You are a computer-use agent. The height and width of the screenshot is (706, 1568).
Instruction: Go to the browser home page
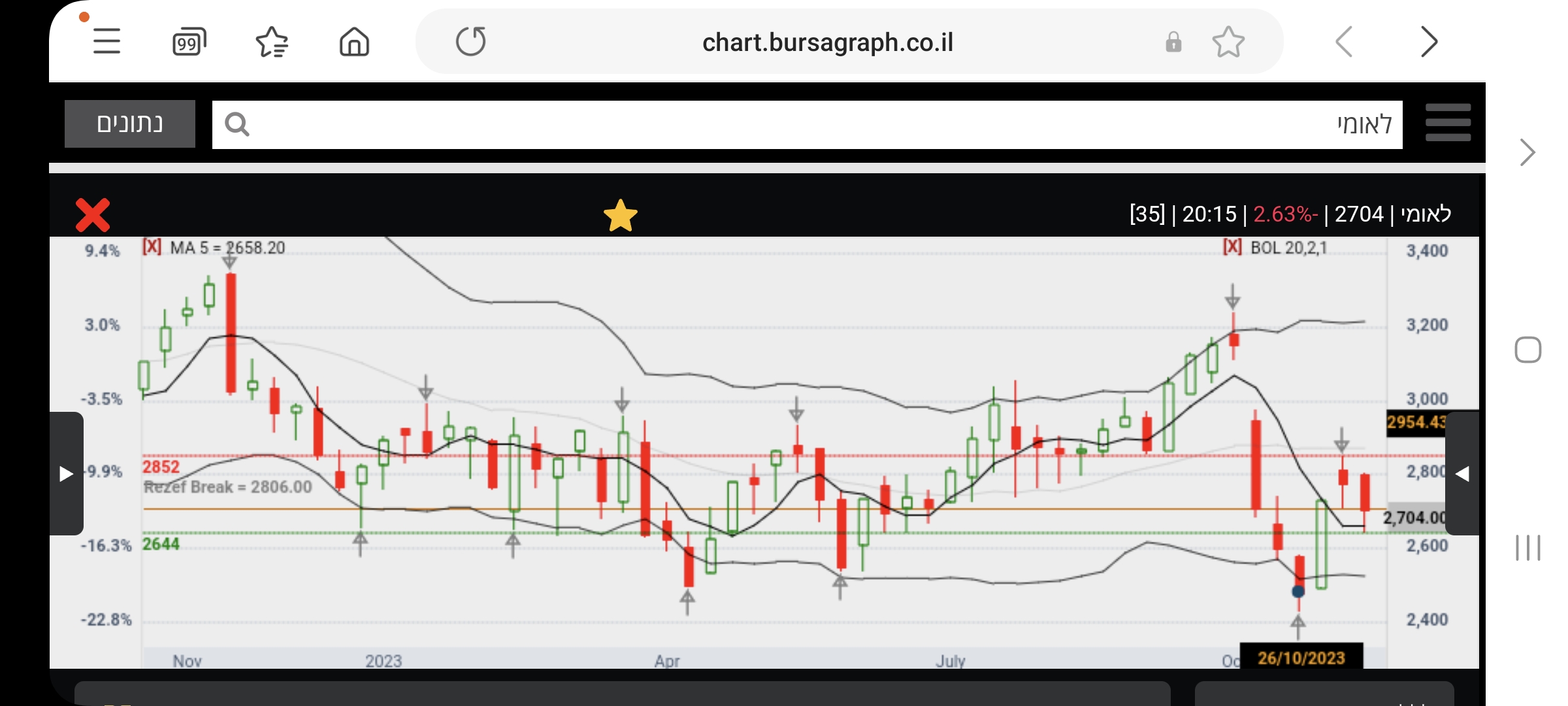point(354,42)
